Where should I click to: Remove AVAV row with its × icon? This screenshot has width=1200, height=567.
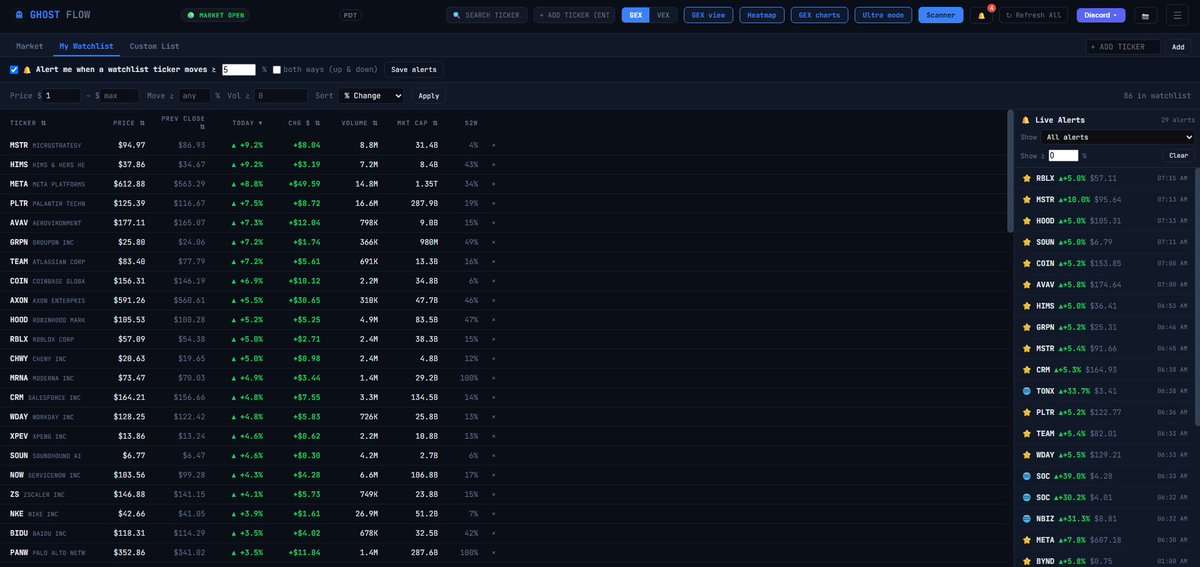493,222
